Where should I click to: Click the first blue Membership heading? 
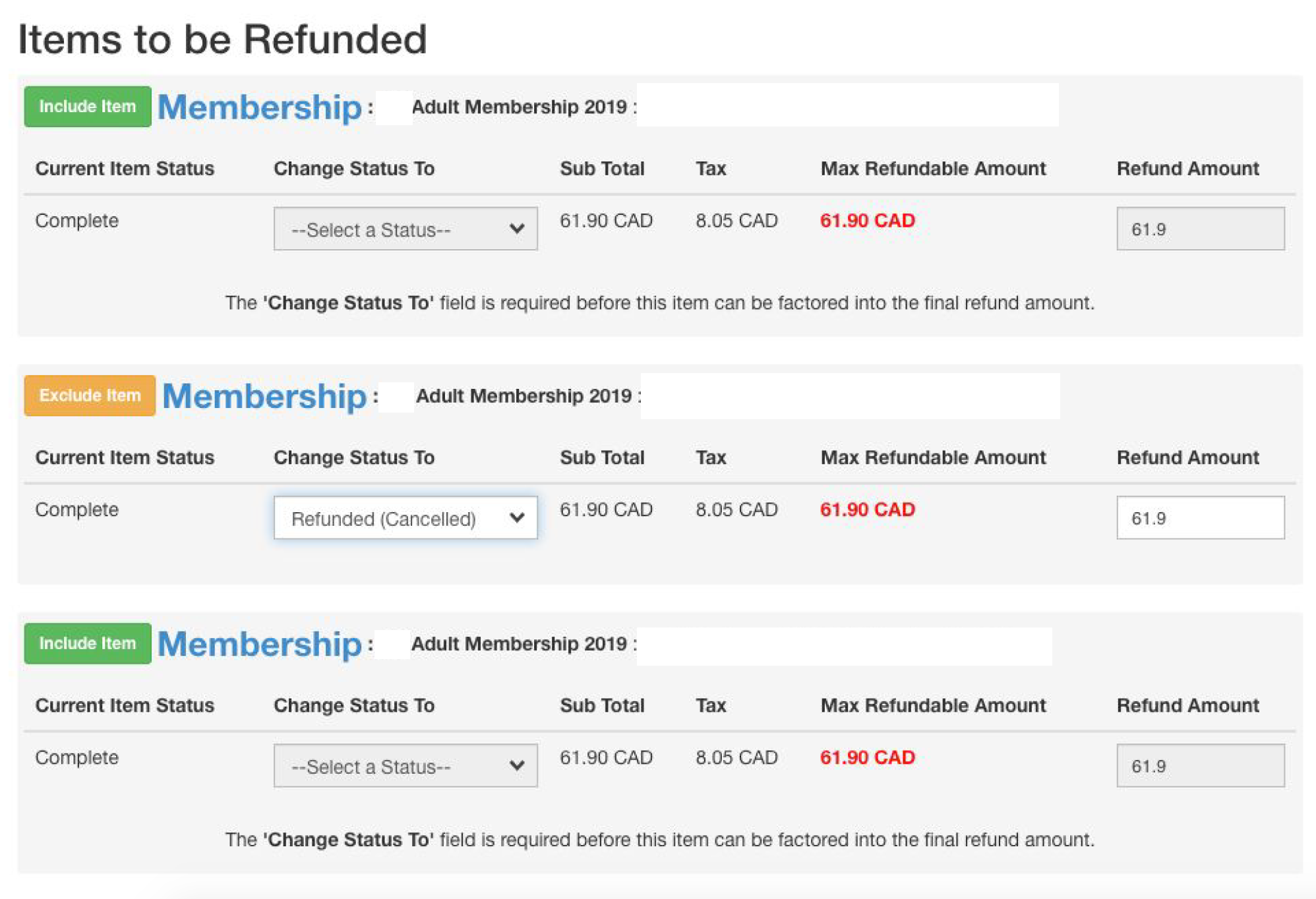pos(260,107)
